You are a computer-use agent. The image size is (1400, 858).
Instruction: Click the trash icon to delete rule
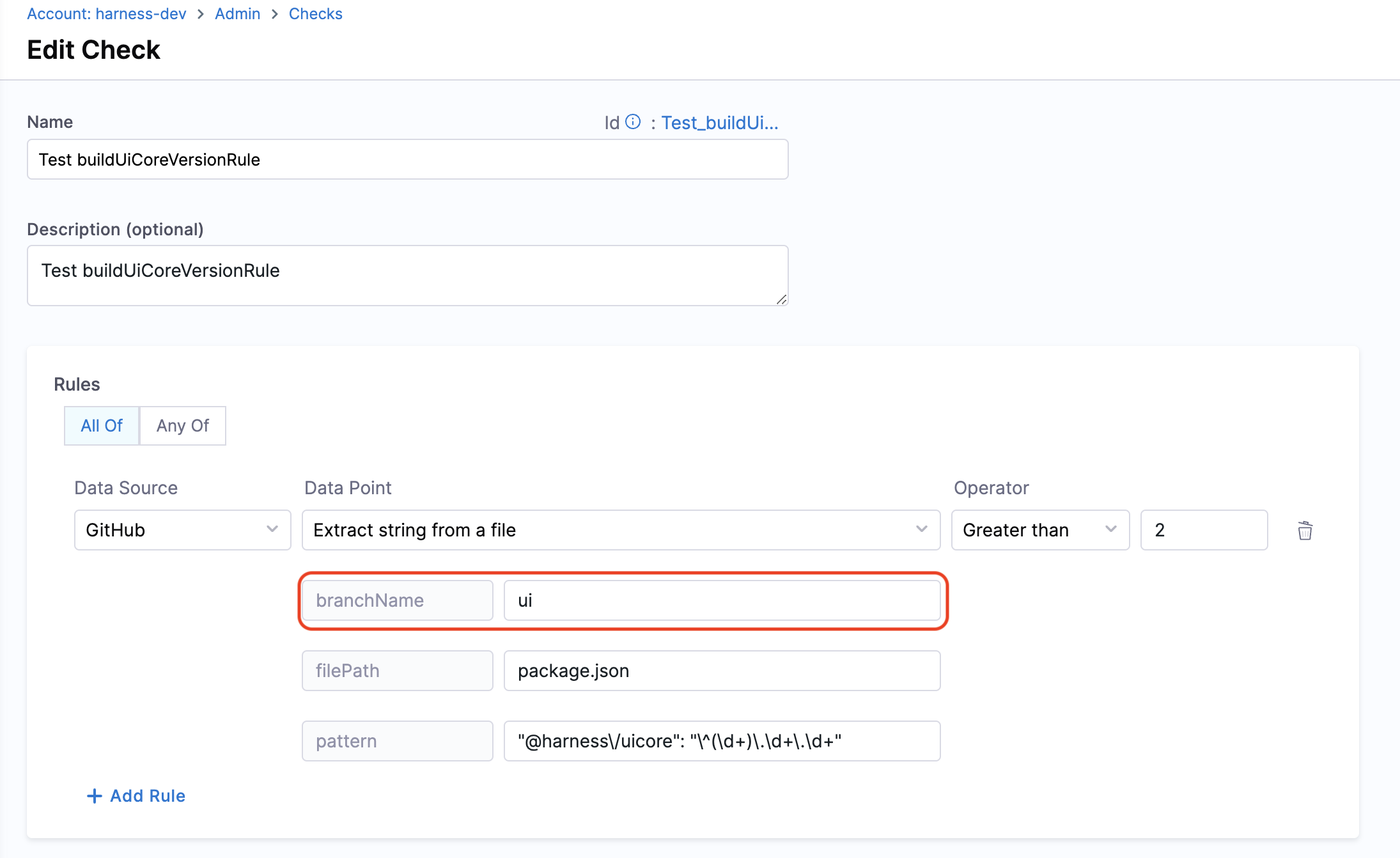[x=1305, y=531]
